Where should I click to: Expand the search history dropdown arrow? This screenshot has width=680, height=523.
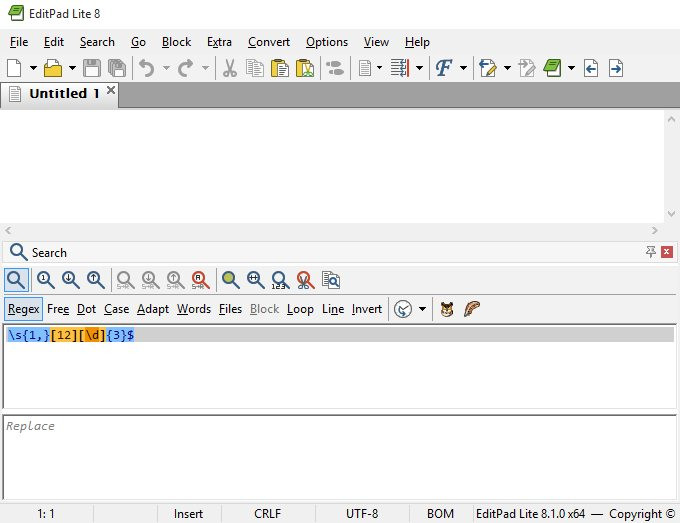point(422,309)
